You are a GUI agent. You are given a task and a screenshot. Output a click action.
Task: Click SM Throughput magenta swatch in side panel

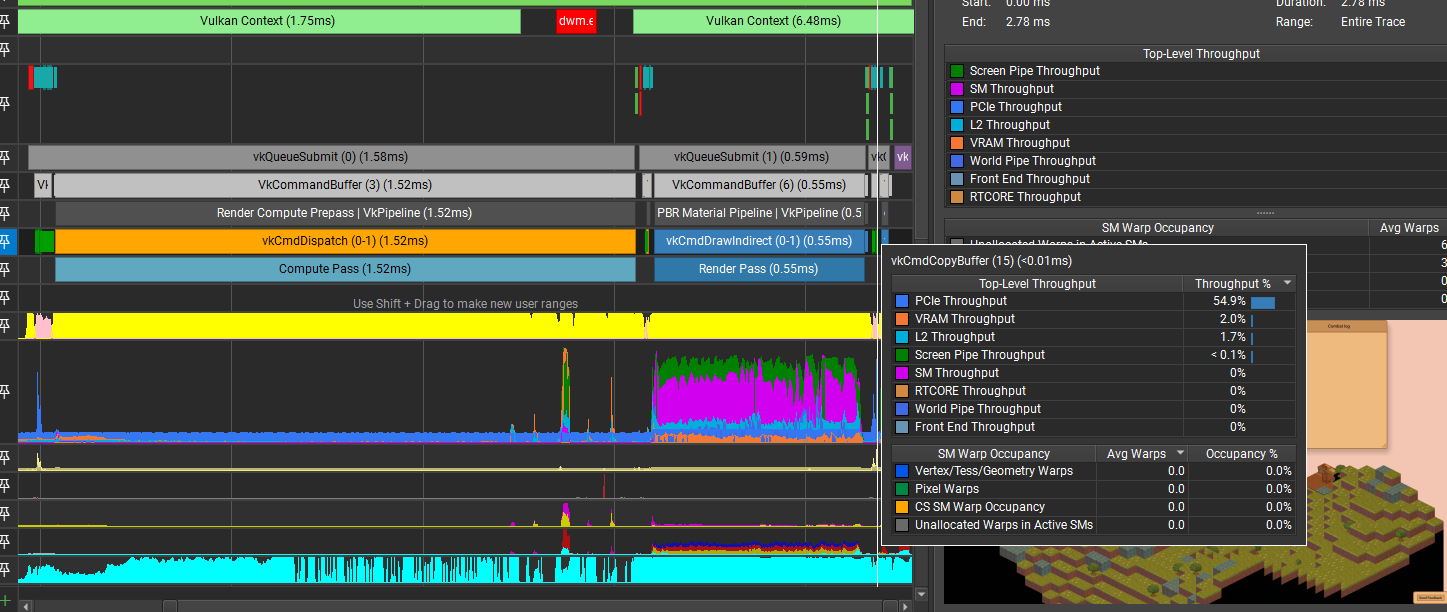click(957, 89)
